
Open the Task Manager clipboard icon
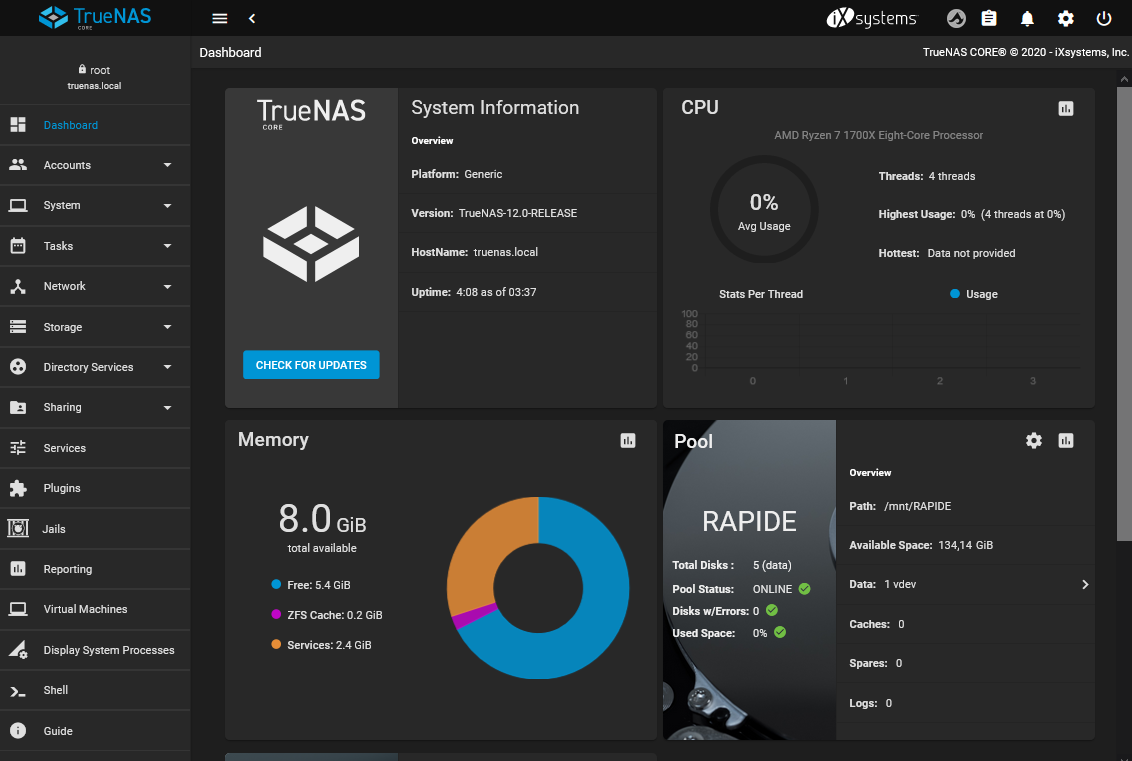(989, 18)
